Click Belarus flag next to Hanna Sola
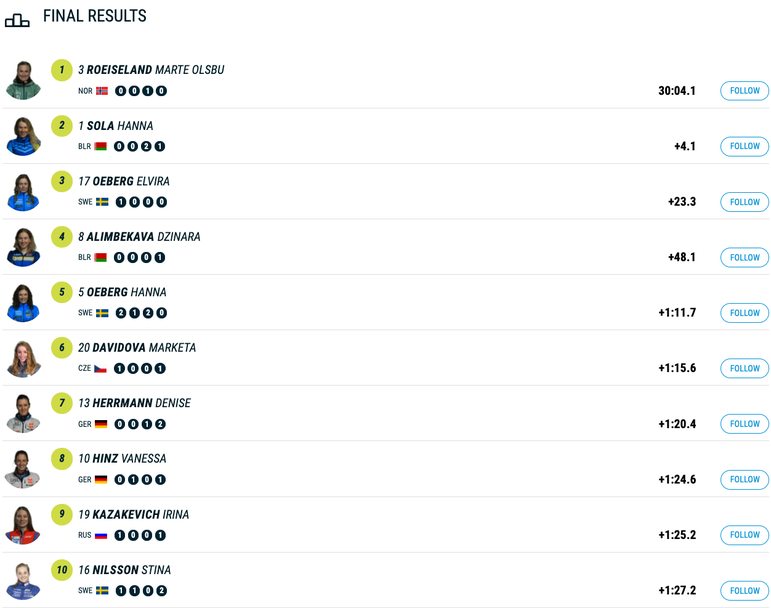The width and height of the screenshot is (771, 608). point(100,147)
